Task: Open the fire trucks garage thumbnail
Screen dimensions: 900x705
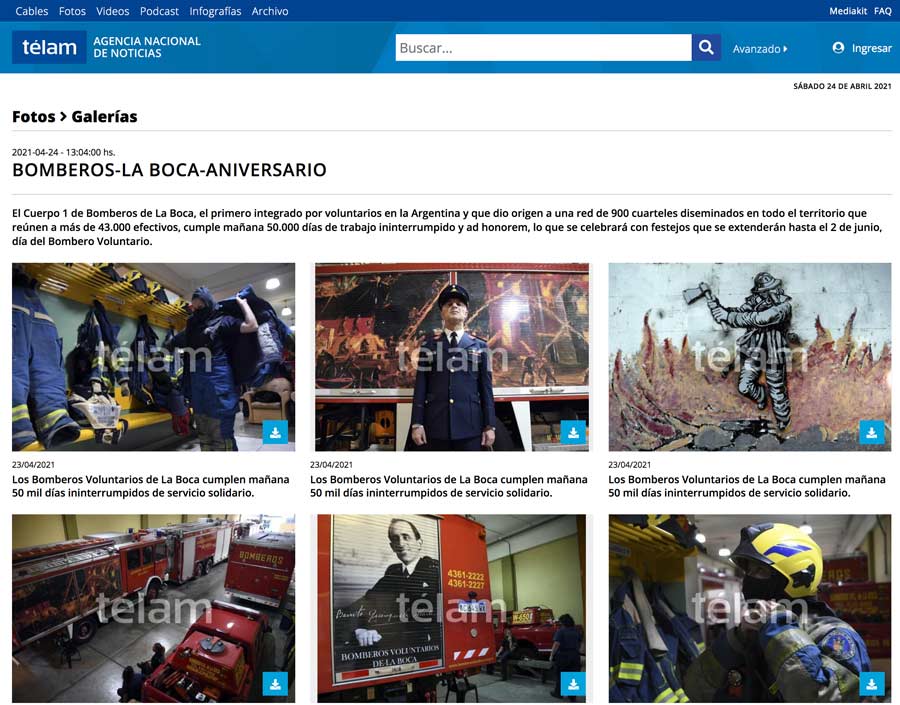Action: click(x=153, y=609)
